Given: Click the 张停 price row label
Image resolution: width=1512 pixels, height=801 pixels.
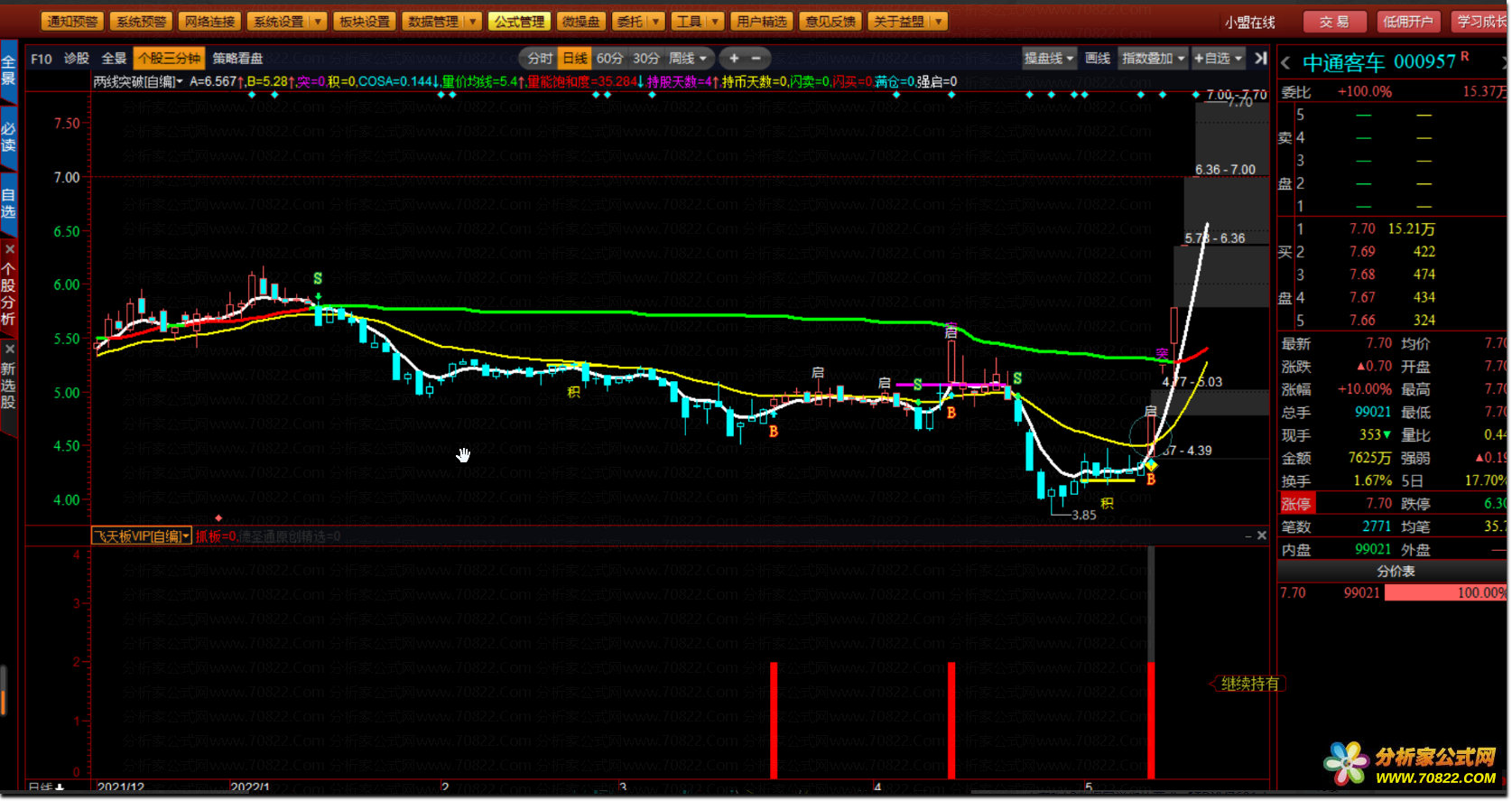Looking at the screenshot, I should 1296,504.
